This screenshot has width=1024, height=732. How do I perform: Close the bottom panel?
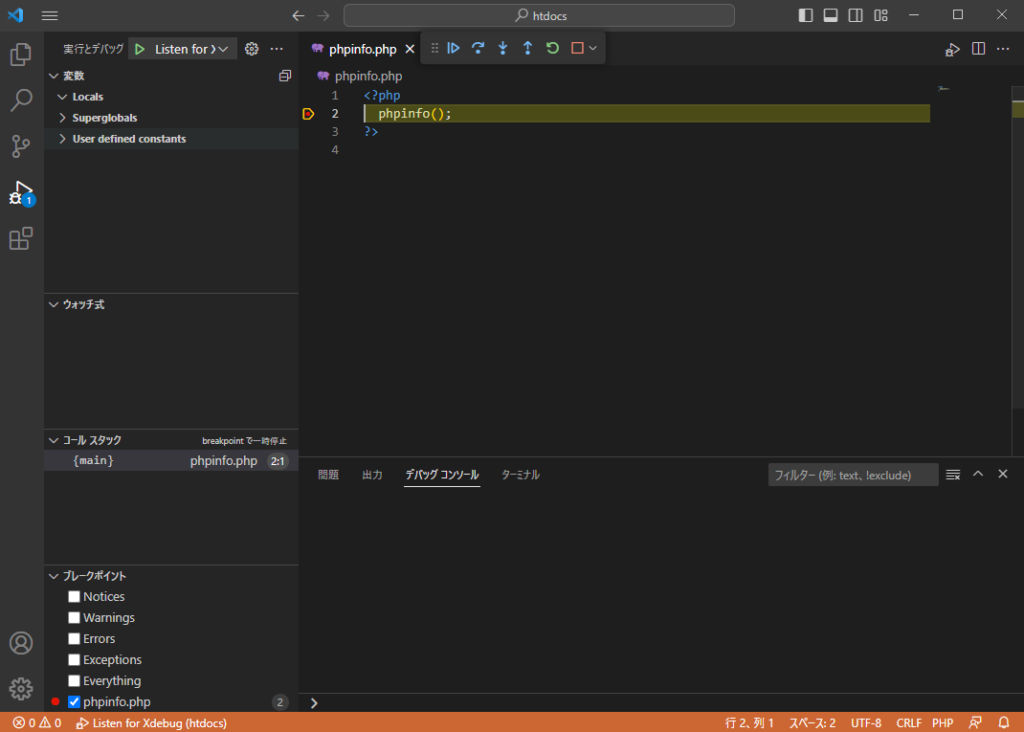pos(1003,474)
